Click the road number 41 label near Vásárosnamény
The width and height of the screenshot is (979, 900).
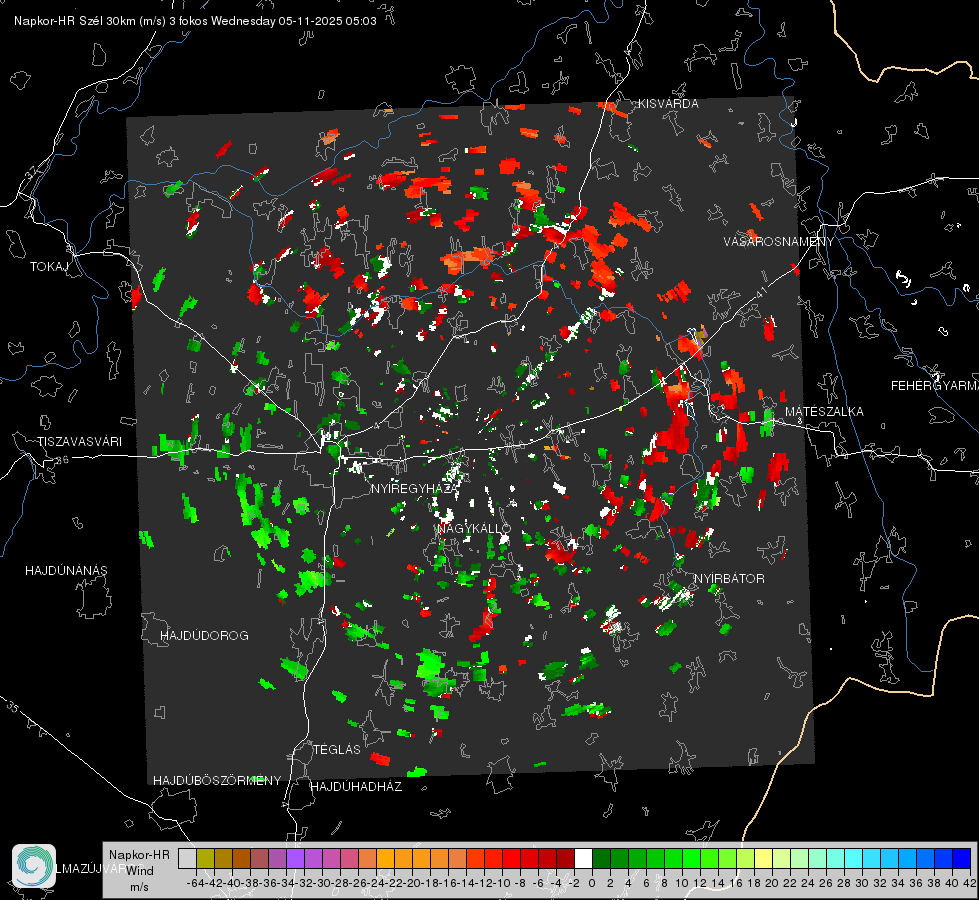tap(760, 294)
